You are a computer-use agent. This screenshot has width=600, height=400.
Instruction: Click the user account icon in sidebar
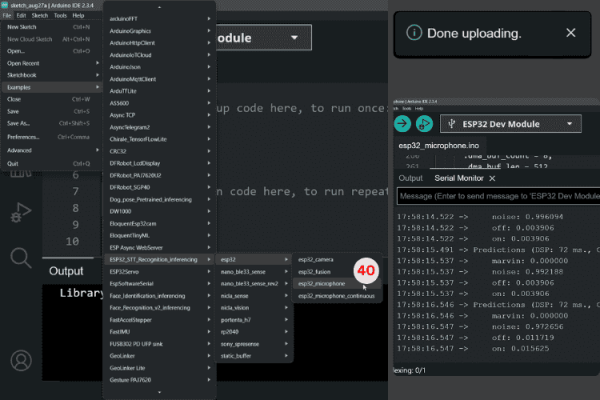pos(19,360)
